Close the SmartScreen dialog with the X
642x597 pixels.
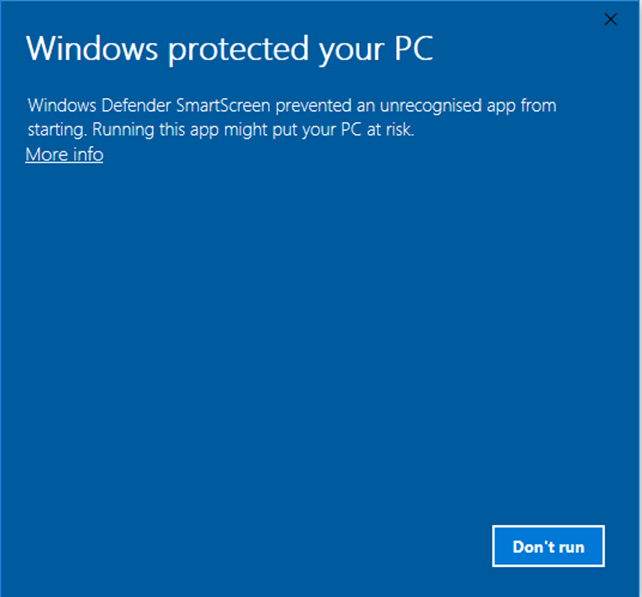click(x=610, y=19)
